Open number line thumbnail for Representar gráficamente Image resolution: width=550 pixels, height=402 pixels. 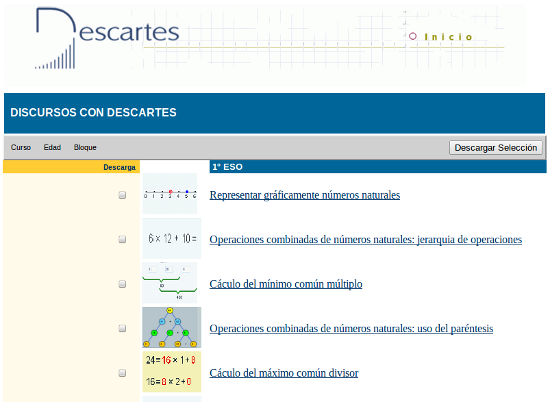pos(170,194)
